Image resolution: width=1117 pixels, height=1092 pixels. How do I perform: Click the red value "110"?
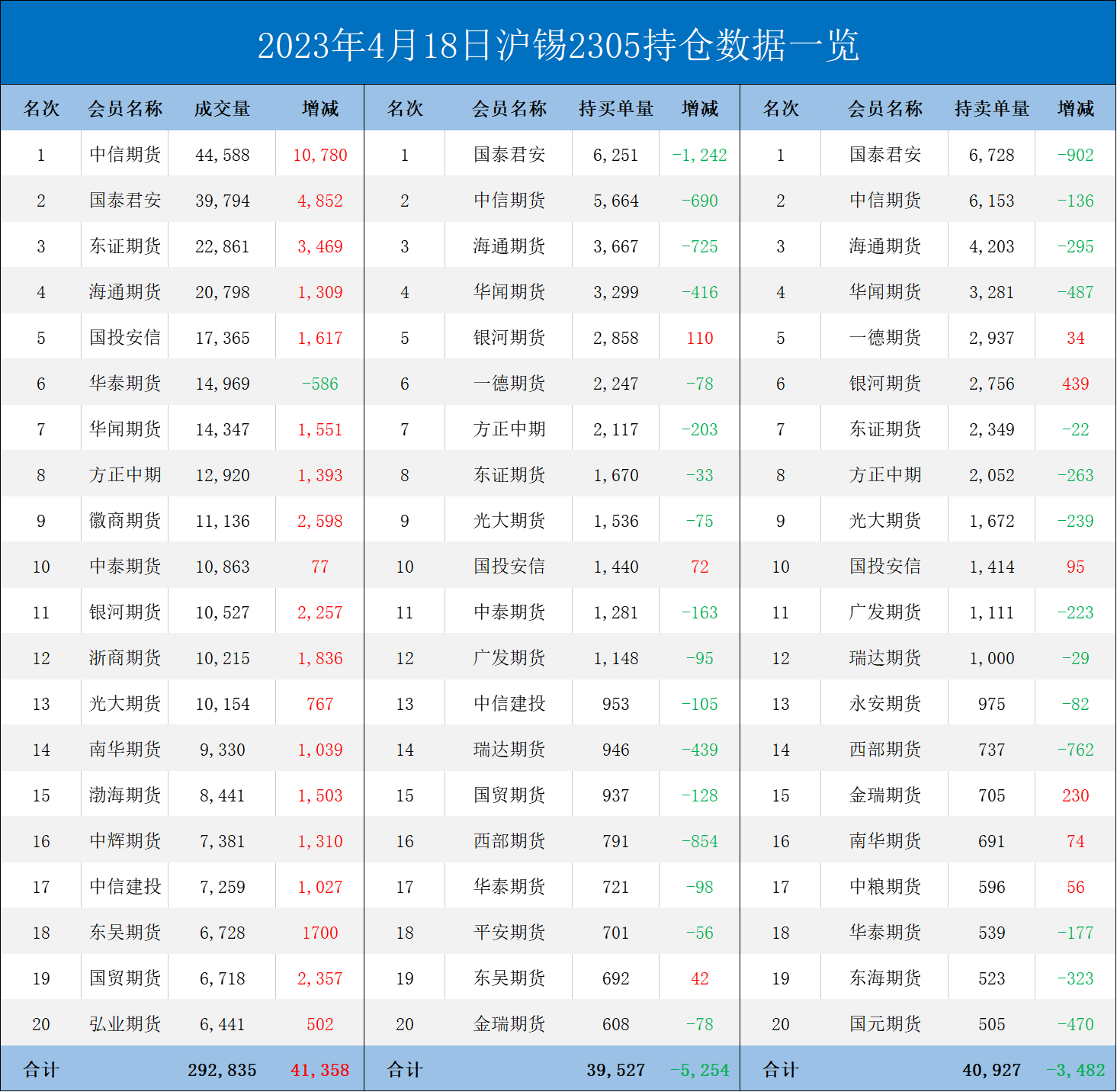tap(700, 338)
